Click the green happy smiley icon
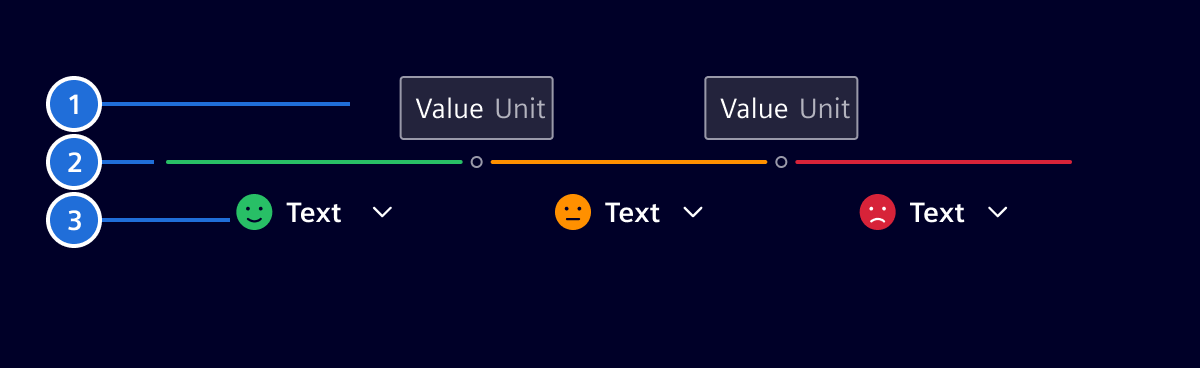 coord(254,212)
